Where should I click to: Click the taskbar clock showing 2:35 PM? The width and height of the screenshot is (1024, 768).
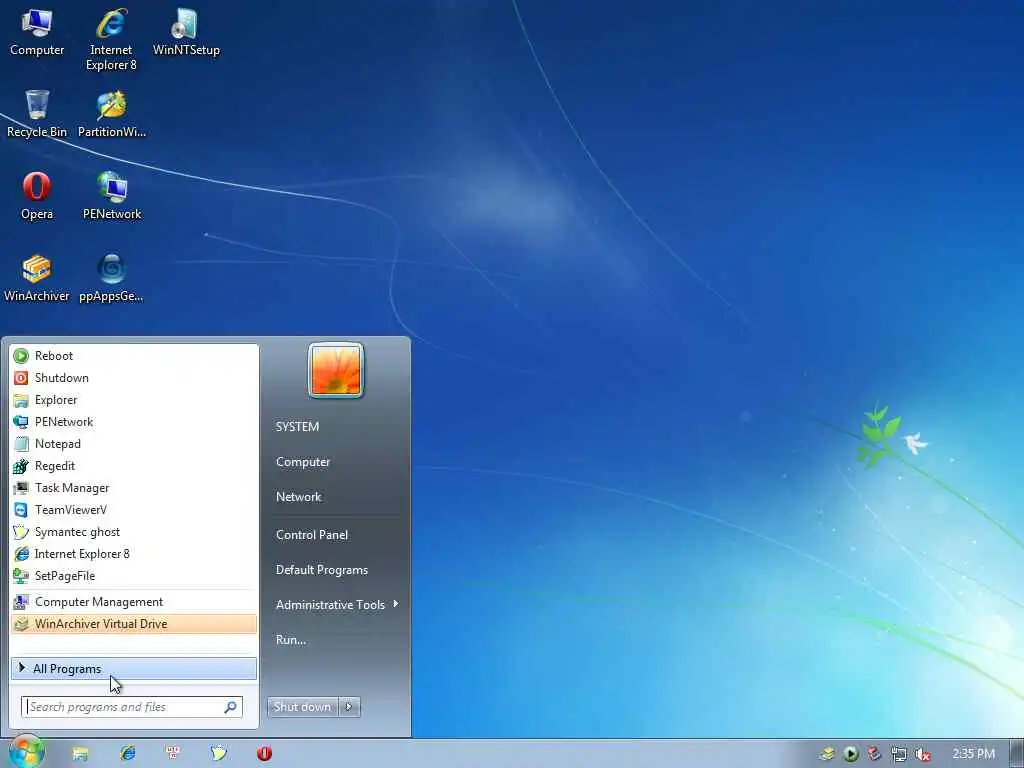pyautogui.click(x=973, y=754)
